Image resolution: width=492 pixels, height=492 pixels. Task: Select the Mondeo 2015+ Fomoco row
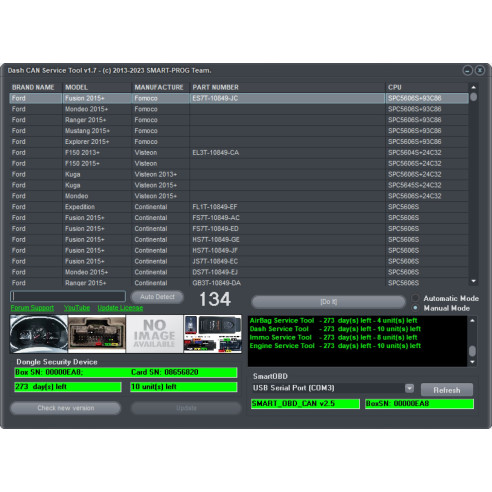tap(239, 109)
